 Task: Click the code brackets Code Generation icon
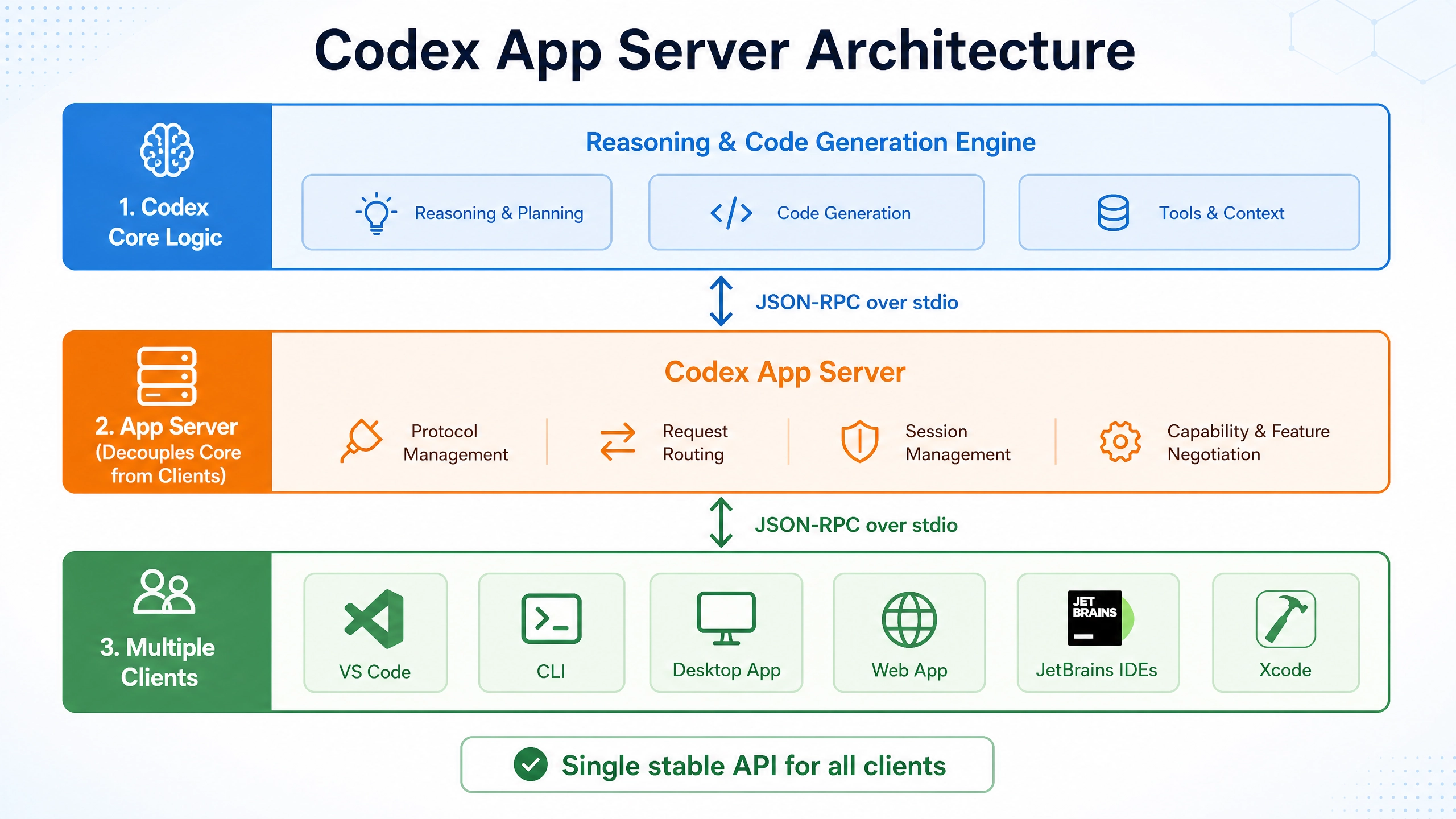[731, 213]
